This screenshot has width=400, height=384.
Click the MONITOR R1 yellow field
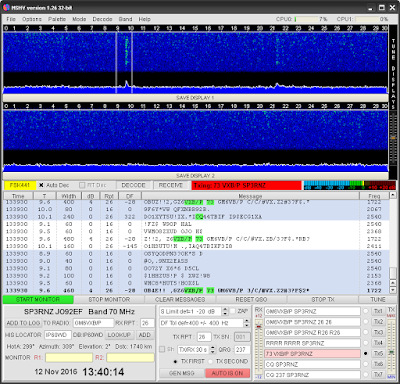click(69, 357)
